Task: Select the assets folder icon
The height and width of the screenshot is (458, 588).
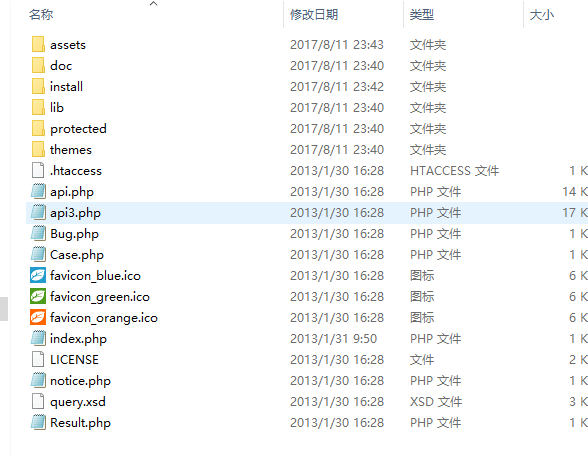Action: click(x=38, y=44)
